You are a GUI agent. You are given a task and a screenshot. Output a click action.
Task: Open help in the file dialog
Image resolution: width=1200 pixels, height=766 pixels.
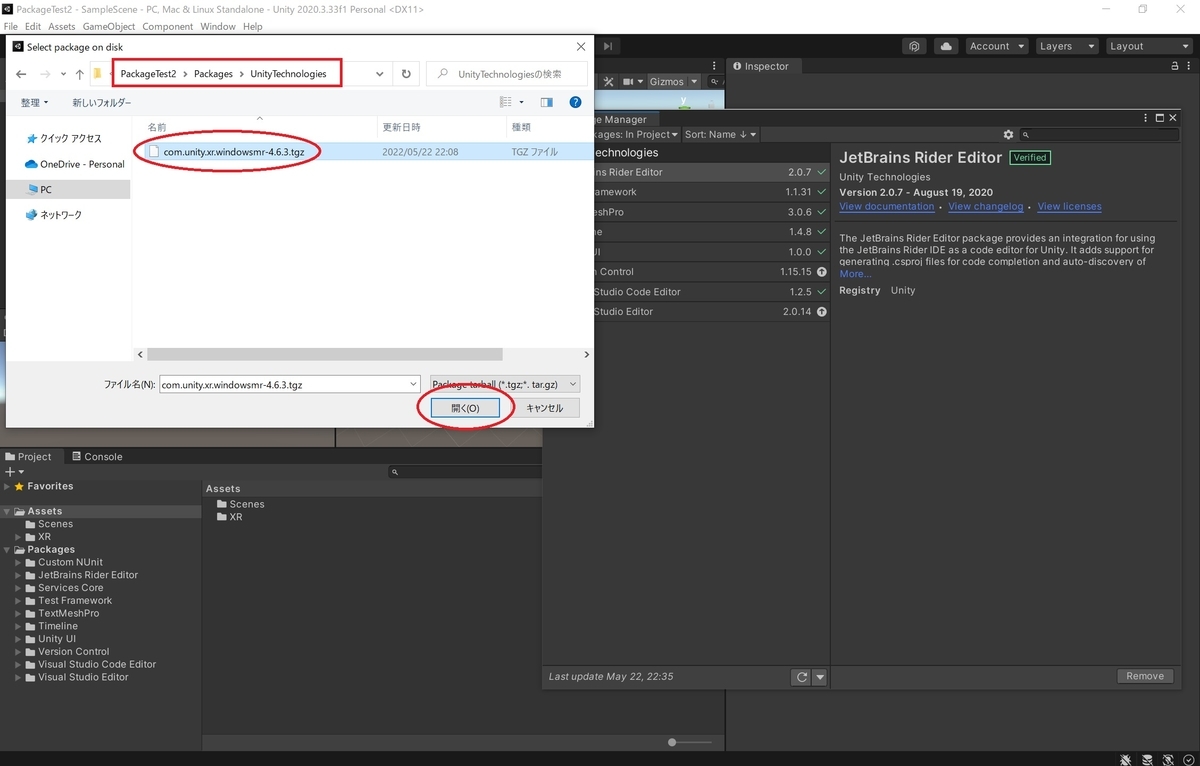575,102
